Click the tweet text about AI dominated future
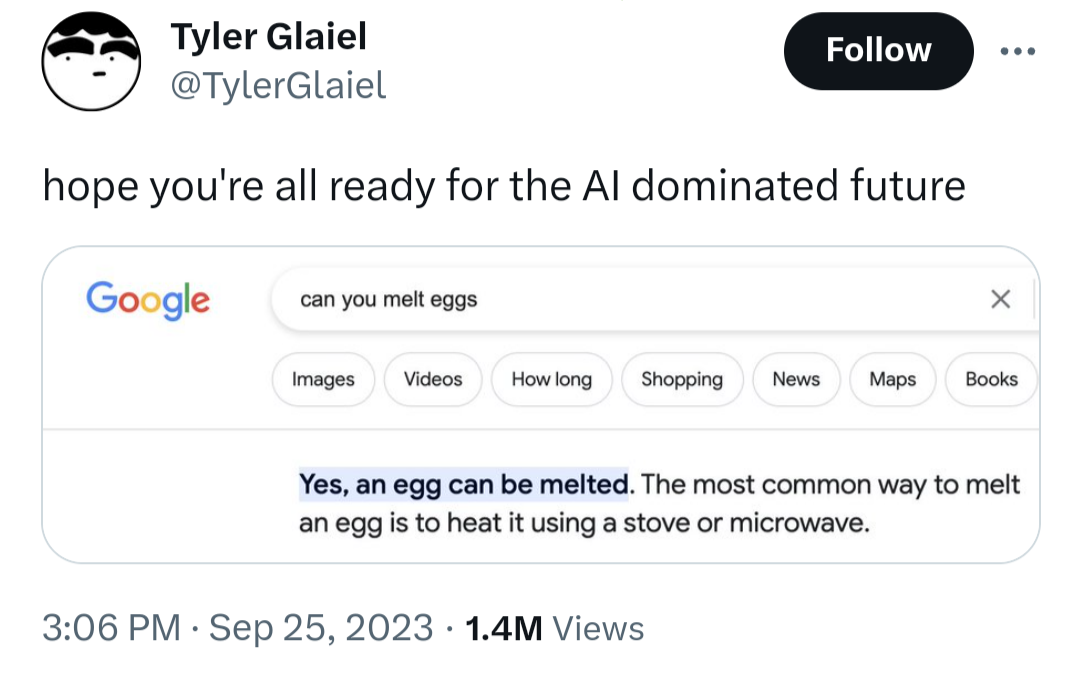This screenshot has height=674, width=1080. click(503, 186)
